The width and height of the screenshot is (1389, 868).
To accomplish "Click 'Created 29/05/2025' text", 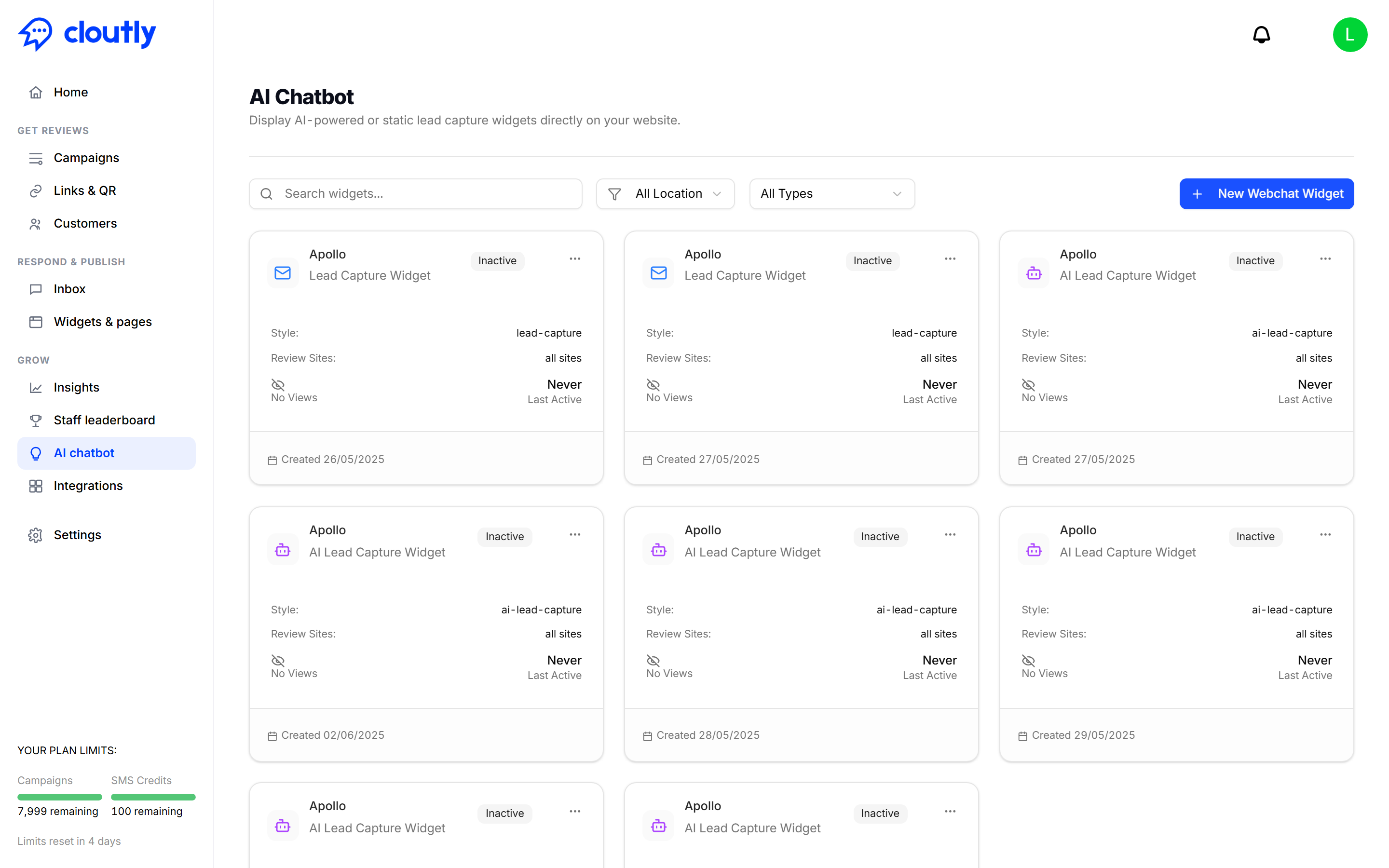I will [1083, 735].
